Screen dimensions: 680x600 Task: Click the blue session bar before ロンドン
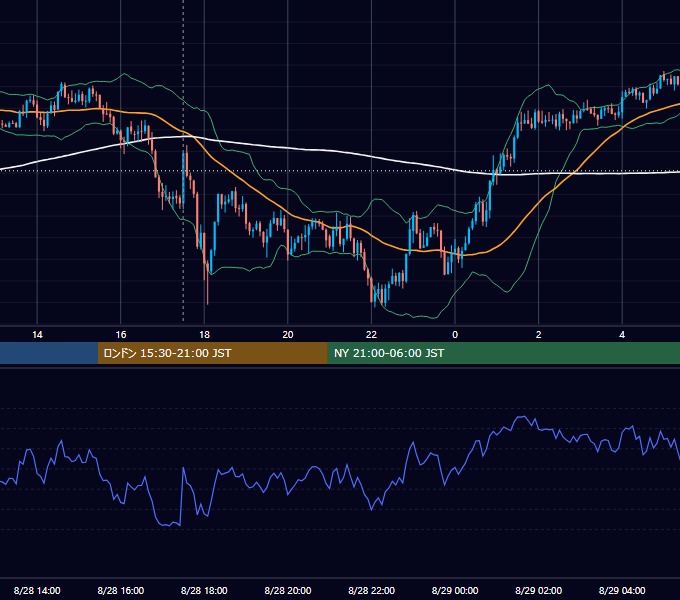49,353
